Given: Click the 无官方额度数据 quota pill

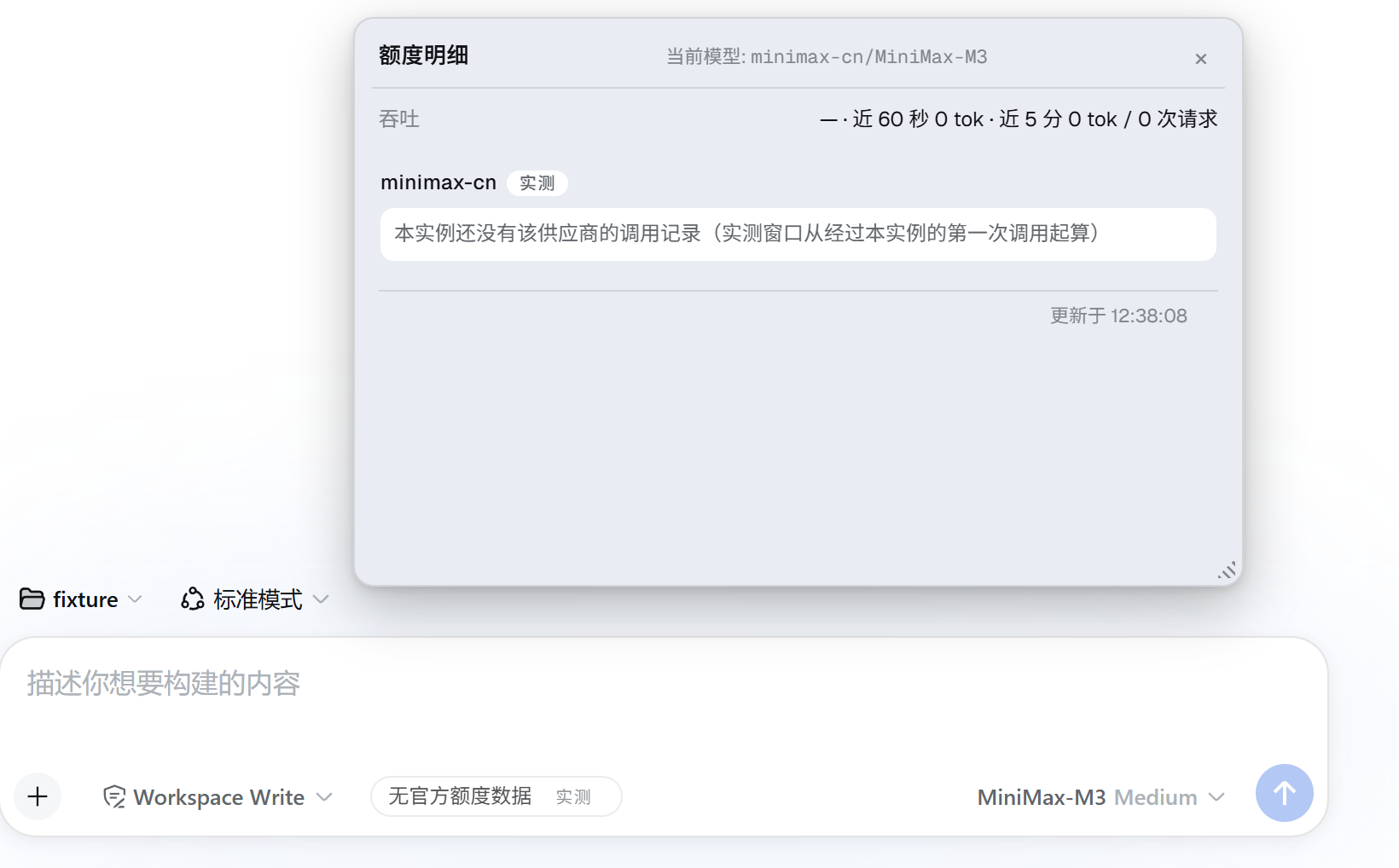Looking at the screenshot, I should point(496,796).
